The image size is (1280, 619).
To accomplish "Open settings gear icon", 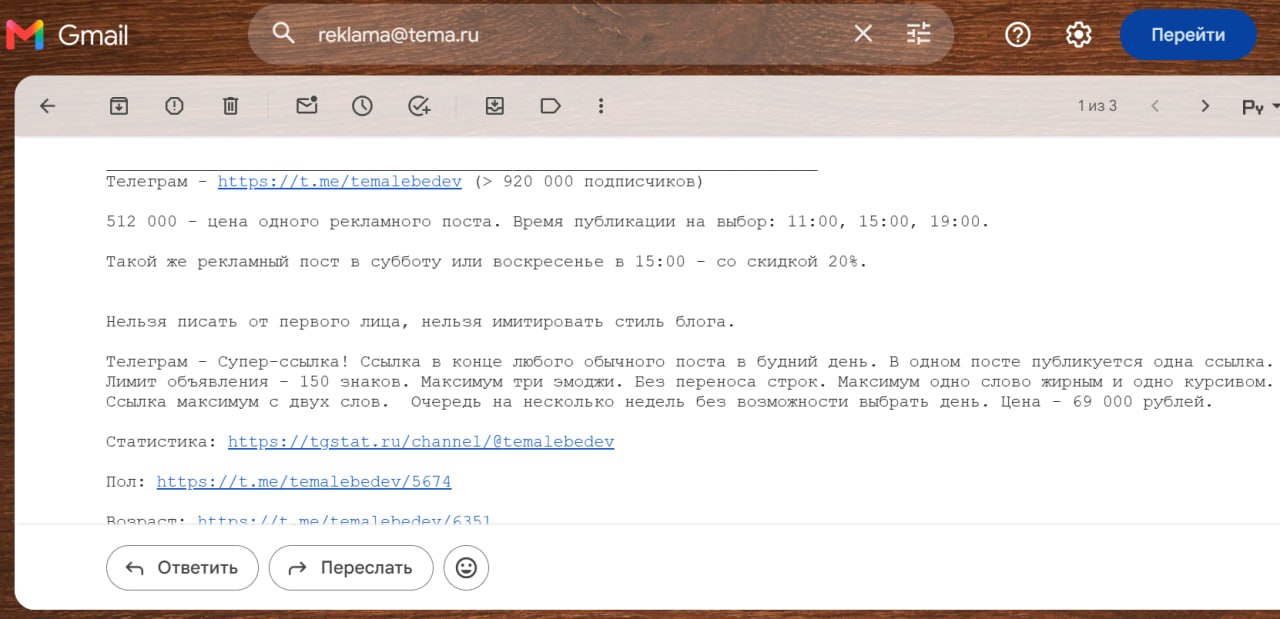I will [x=1078, y=35].
